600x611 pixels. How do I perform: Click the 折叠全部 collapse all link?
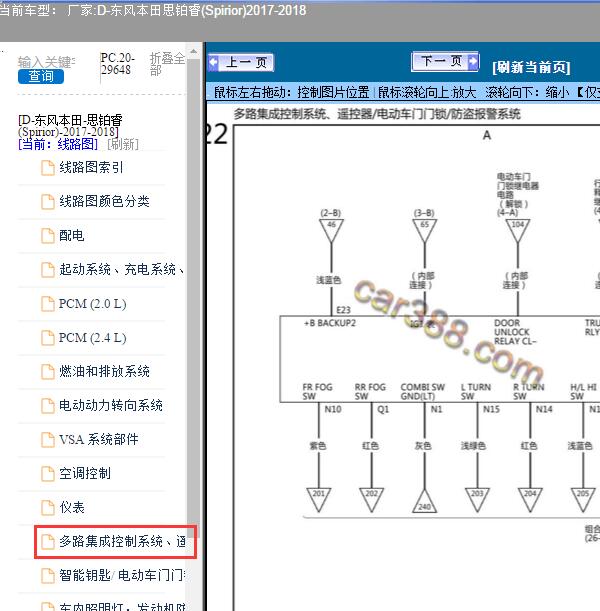(167, 64)
